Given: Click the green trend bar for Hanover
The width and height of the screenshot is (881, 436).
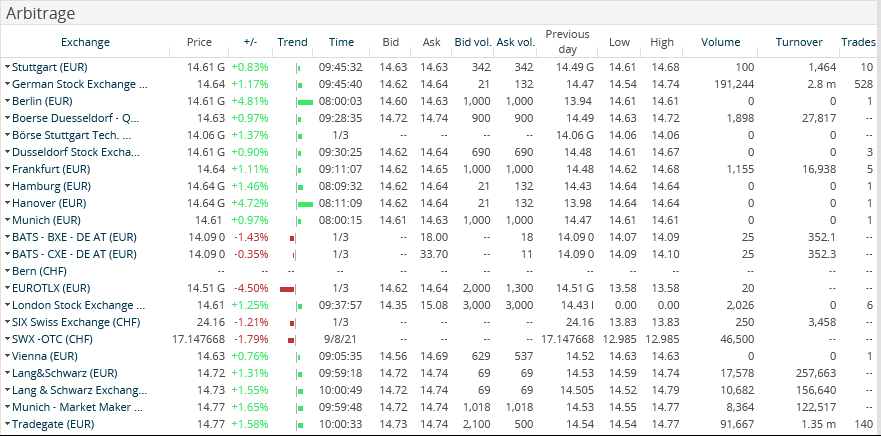Looking at the screenshot, I should point(305,203).
